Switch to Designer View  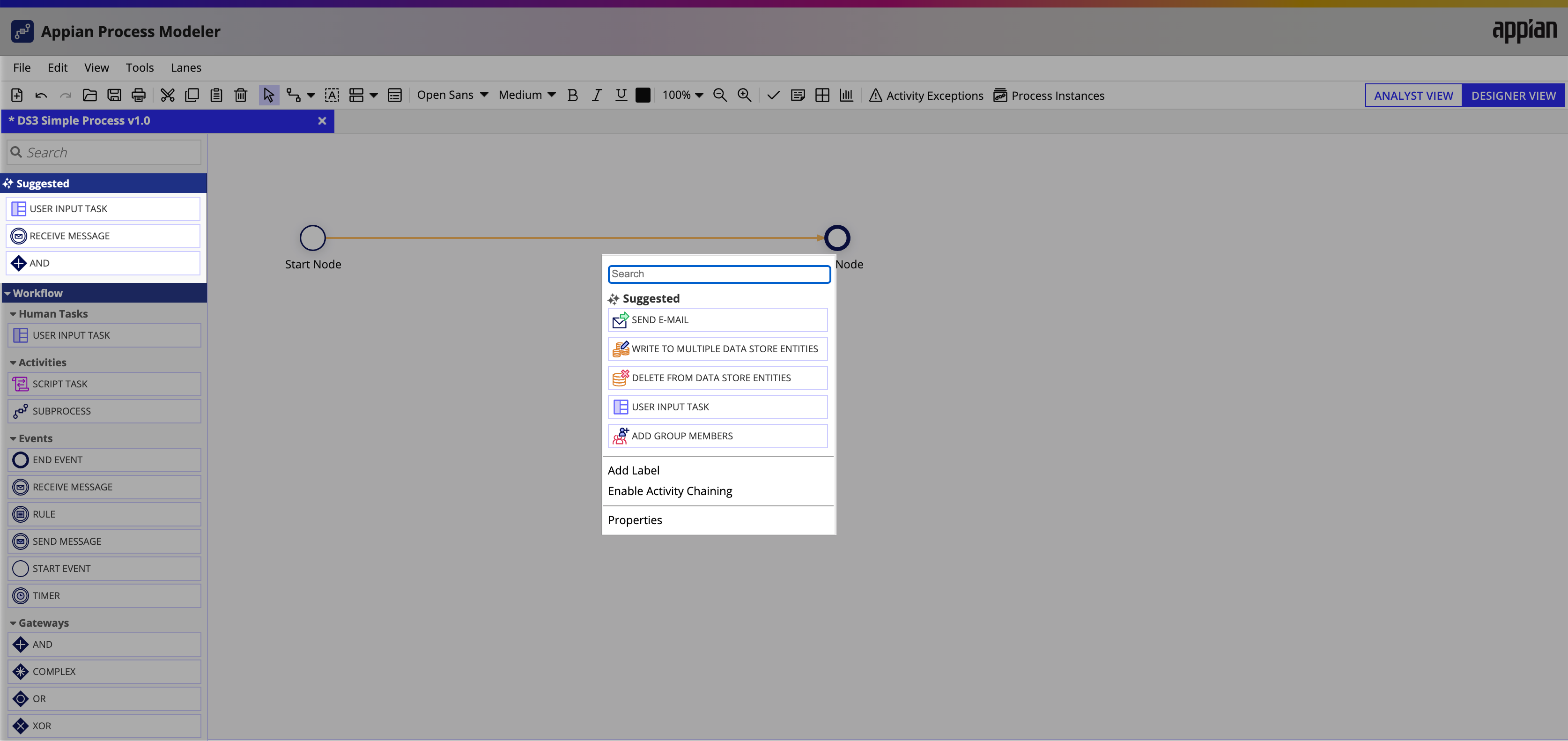tap(1513, 96)
